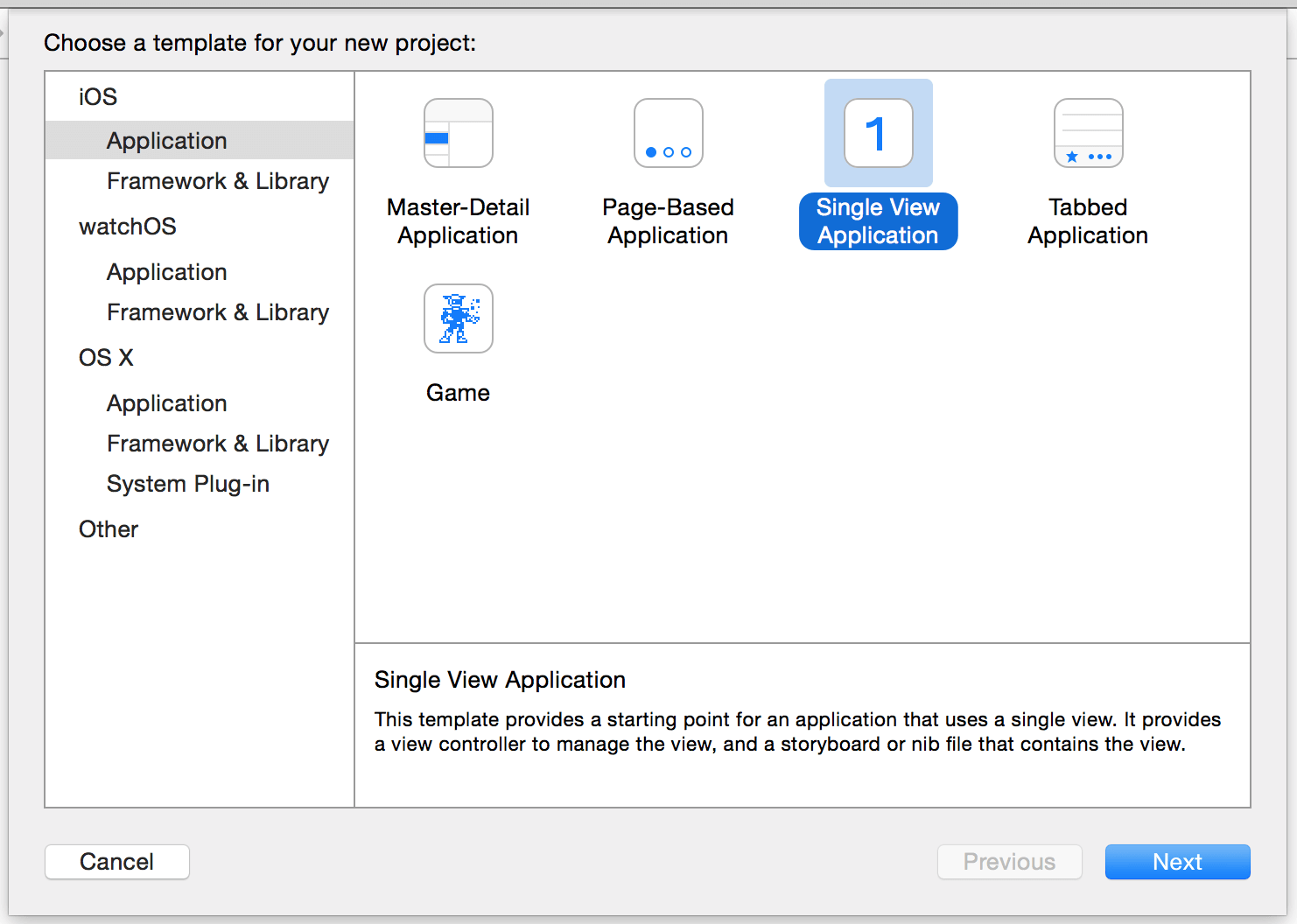Click the Master-Detail Application label
Image resolution: width=1297 pixels, height=924 pixels.
coord(459,221)
